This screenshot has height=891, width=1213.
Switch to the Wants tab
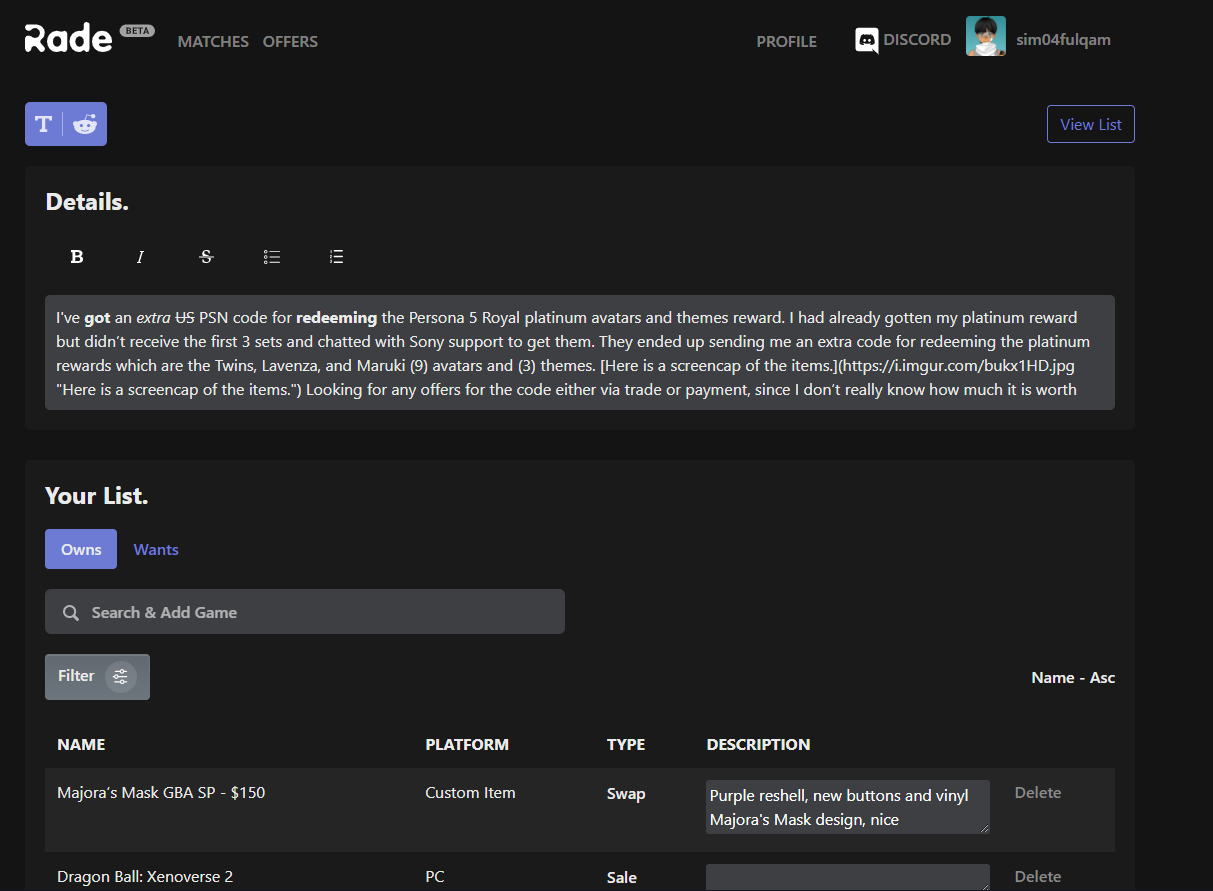(x=156, y=549)
